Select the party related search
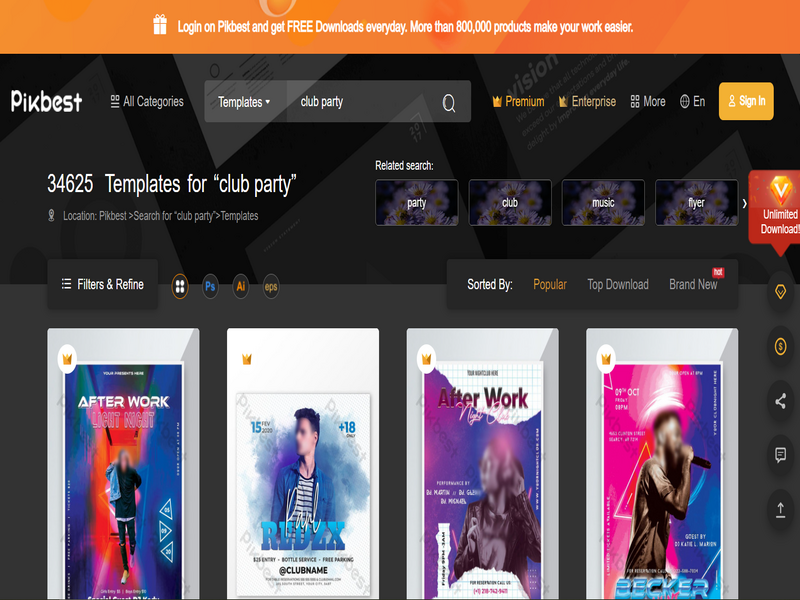800x600 pixels. [x=417, y=203]
